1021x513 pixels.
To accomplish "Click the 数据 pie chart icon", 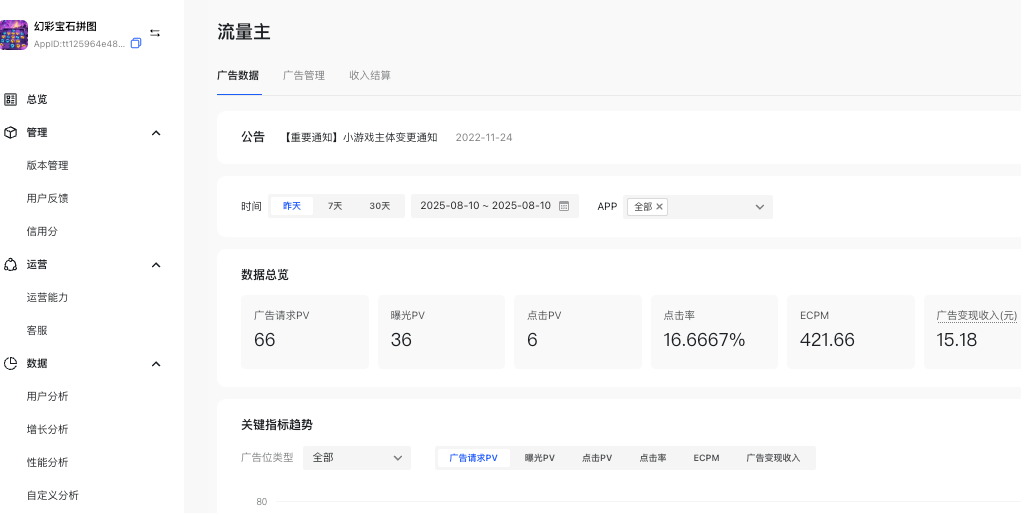I will (11, 363).
